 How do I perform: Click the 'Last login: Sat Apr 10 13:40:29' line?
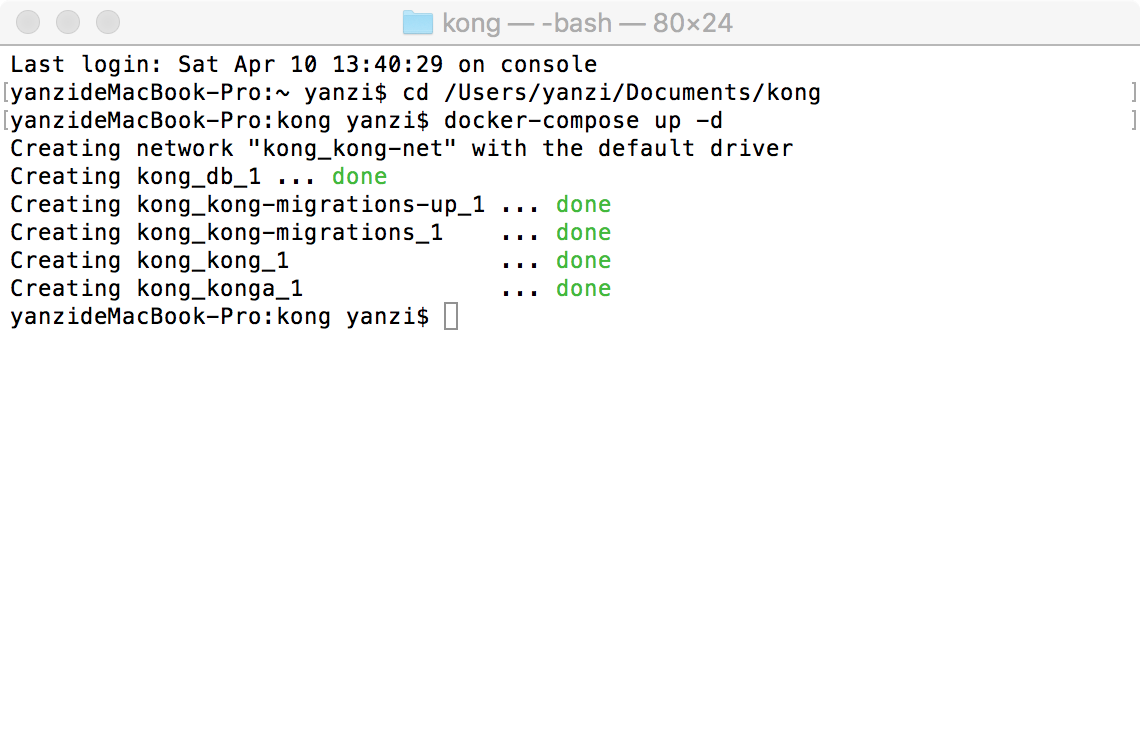point(304,64)
